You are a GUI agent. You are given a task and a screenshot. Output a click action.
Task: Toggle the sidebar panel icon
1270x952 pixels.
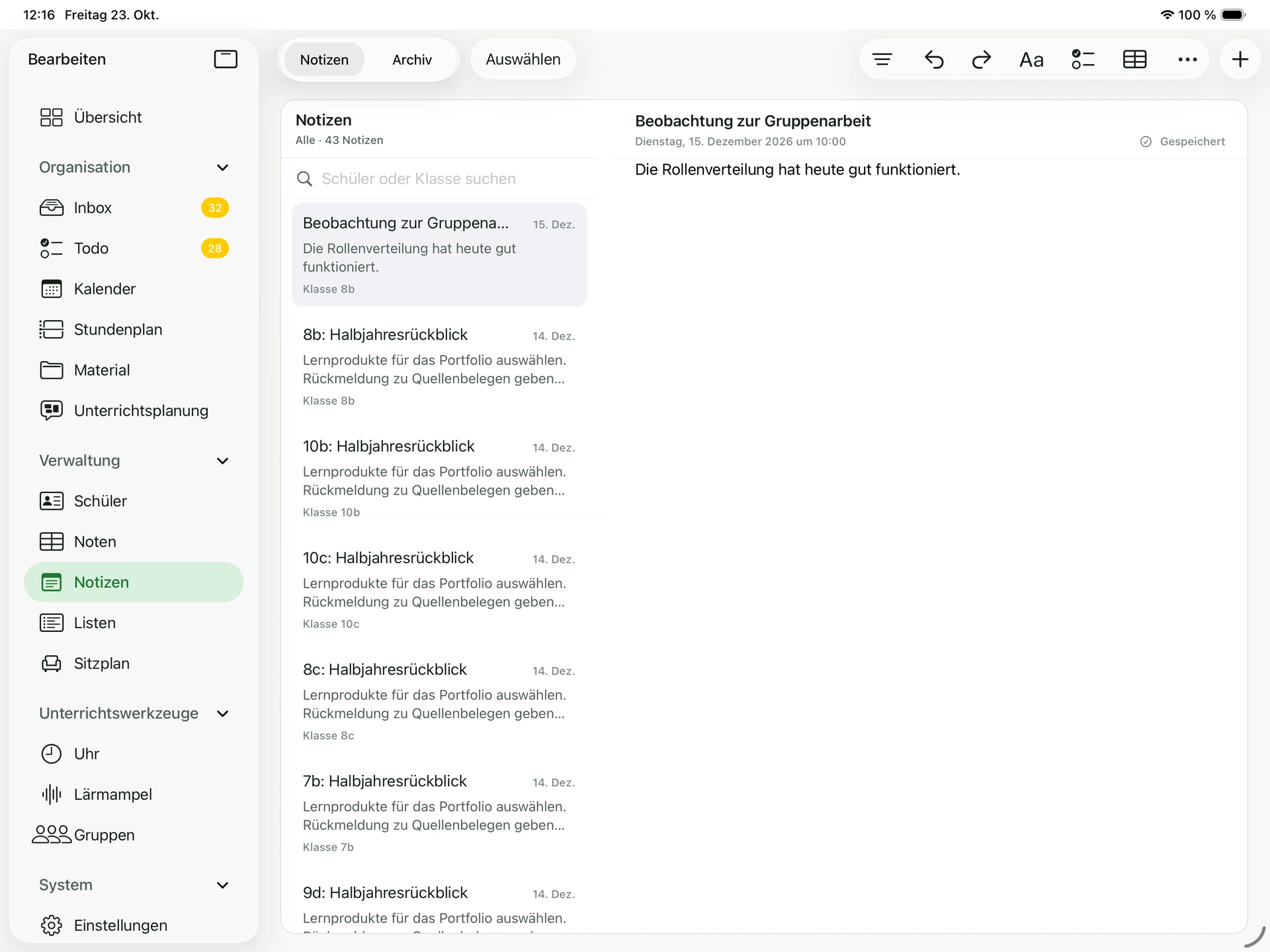(226, 59)
